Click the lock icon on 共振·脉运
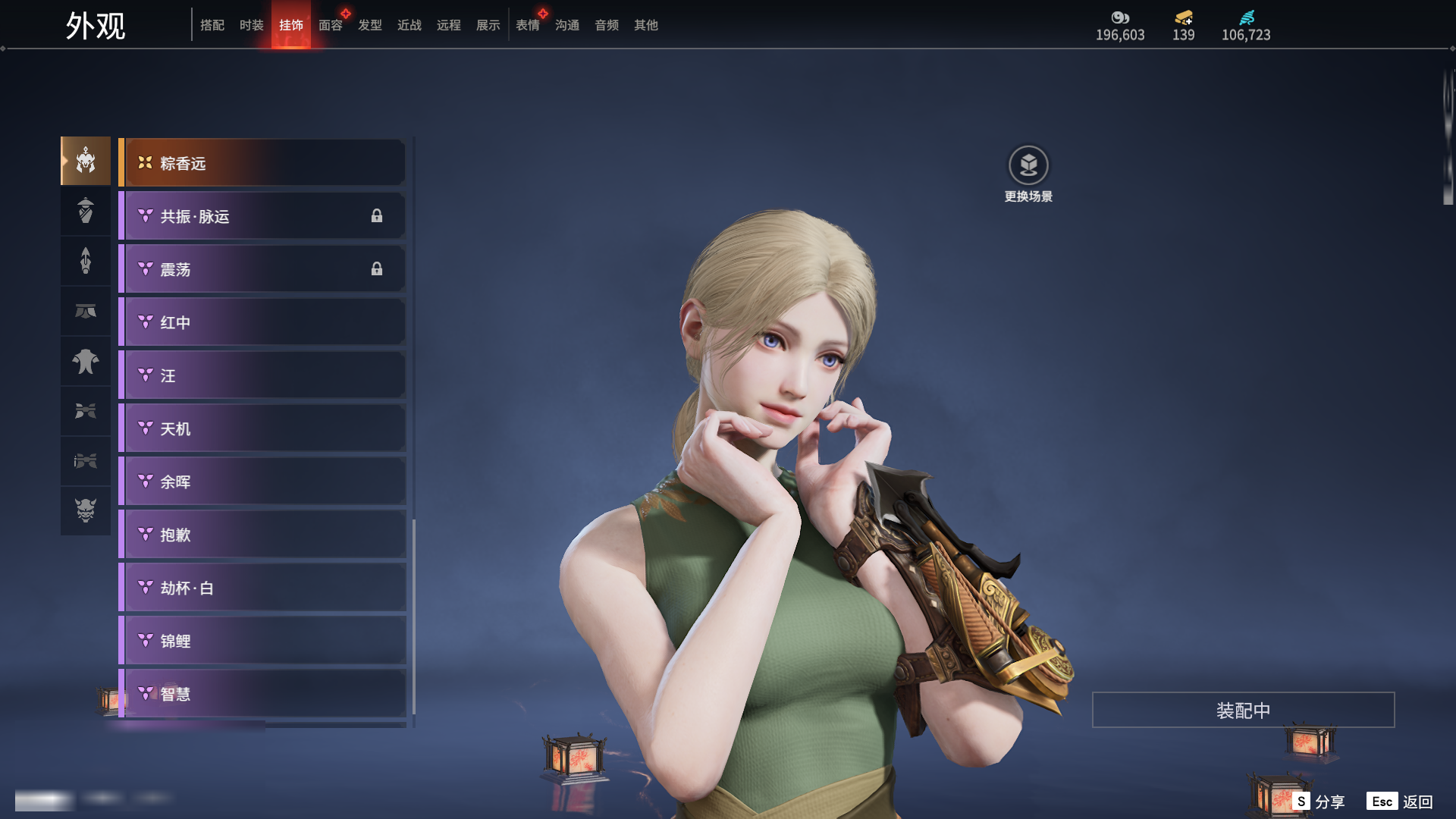Image resolution: width=1456 pixels, height=819 pixels. point(377,216)
